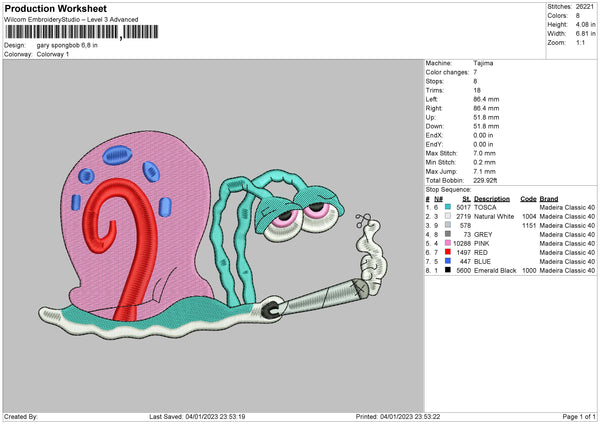
Task: Click the 'Colorway 1' value
Action: coord(53,54)
